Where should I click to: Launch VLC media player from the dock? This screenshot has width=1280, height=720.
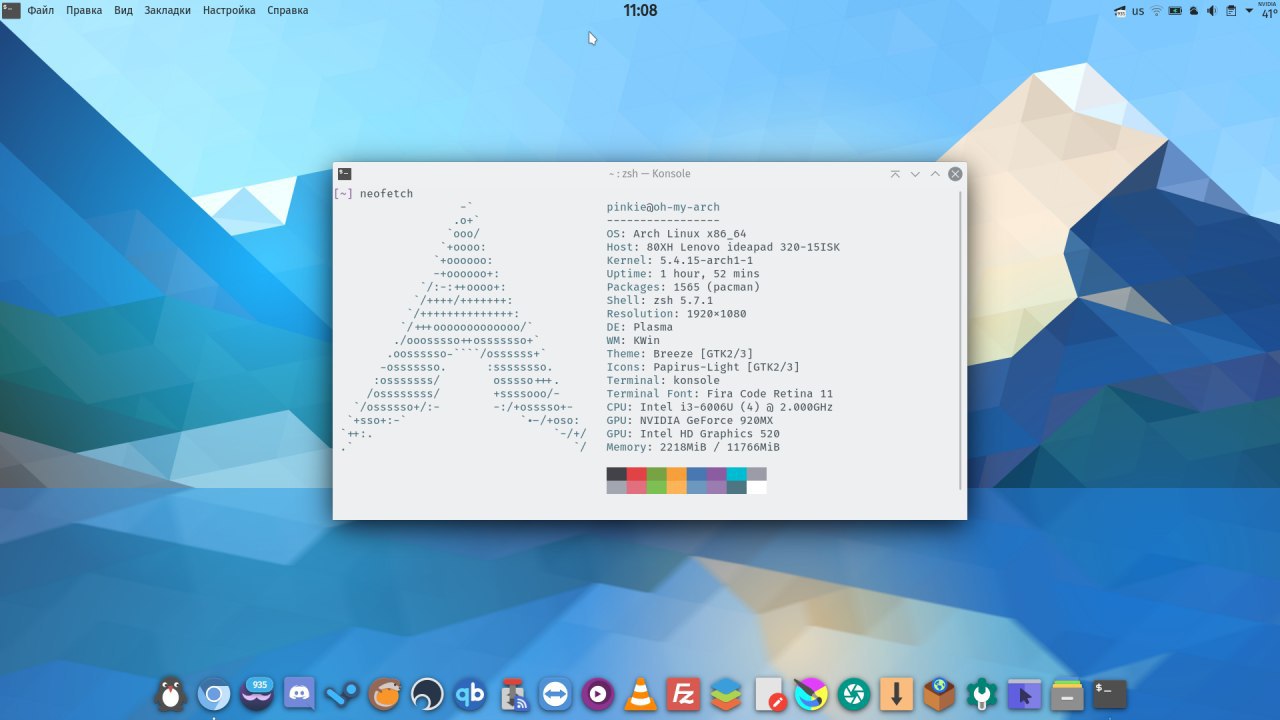[x=641, y=693]
